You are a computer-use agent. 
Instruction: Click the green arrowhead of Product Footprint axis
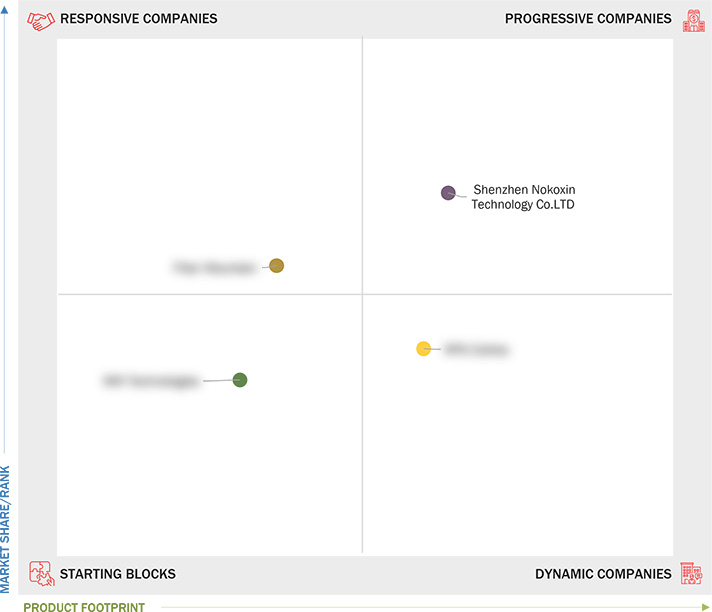705,607
